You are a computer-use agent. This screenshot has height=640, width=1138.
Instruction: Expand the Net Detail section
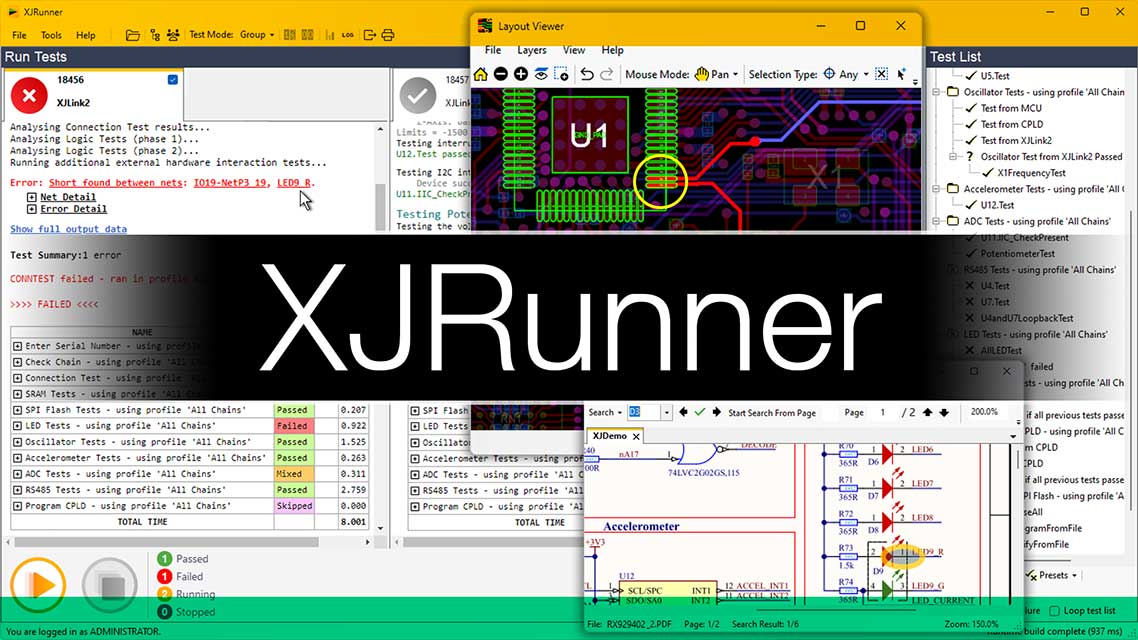coord(32,197)
